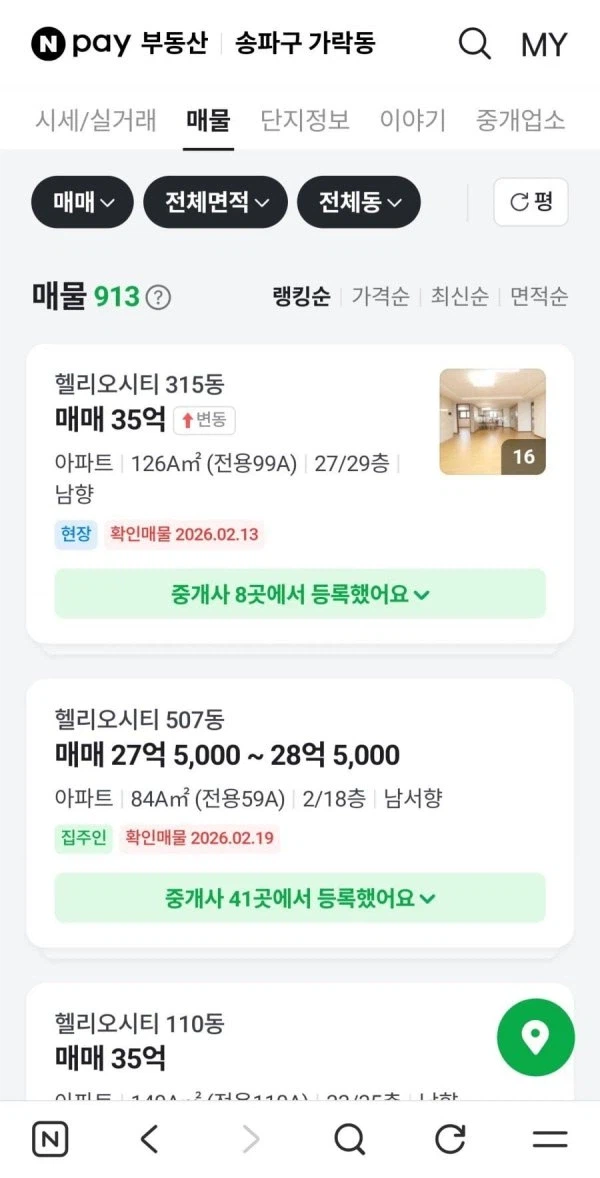Open the 전체동 building filter dropdown

tap(358, 202)
